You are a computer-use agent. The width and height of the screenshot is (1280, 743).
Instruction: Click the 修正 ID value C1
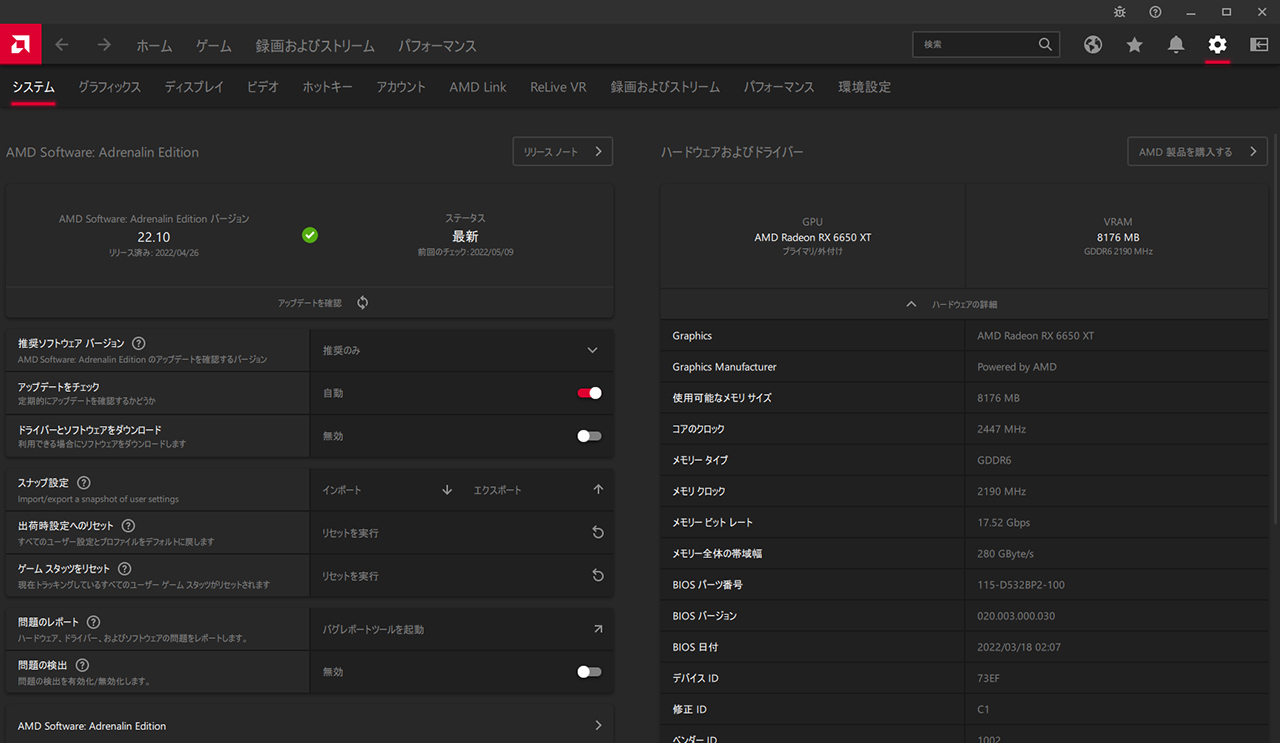pyautogui.click(x=983, y=709)
